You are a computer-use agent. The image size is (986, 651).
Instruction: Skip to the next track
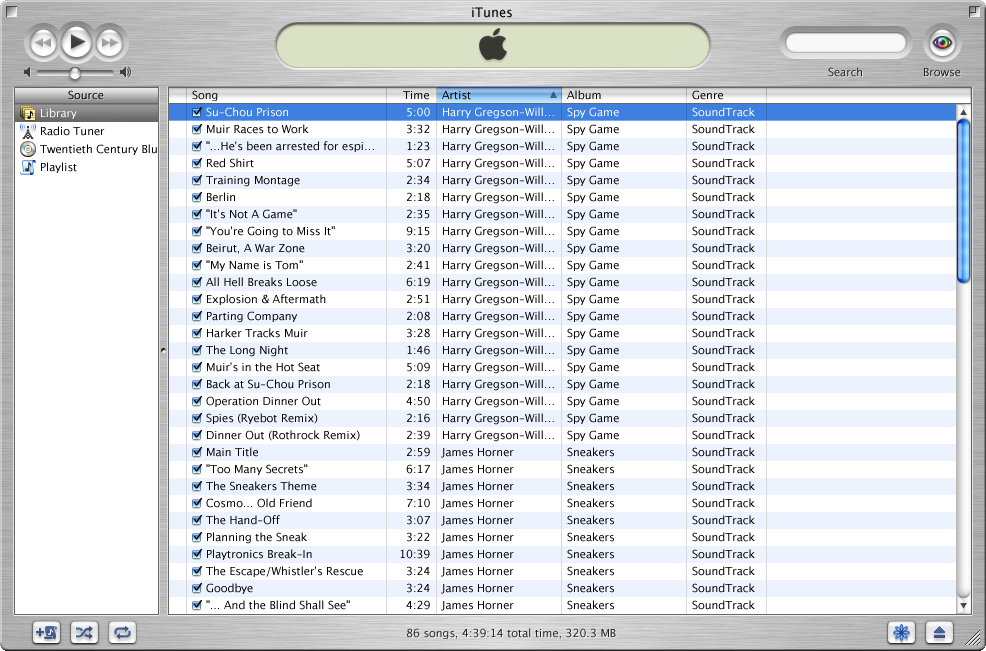click(x=108, y=42)
